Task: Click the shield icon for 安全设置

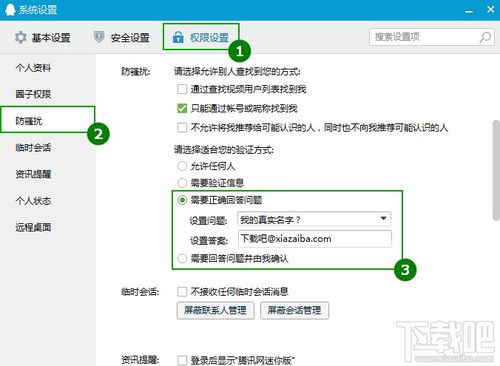Action: coord(99,37)
